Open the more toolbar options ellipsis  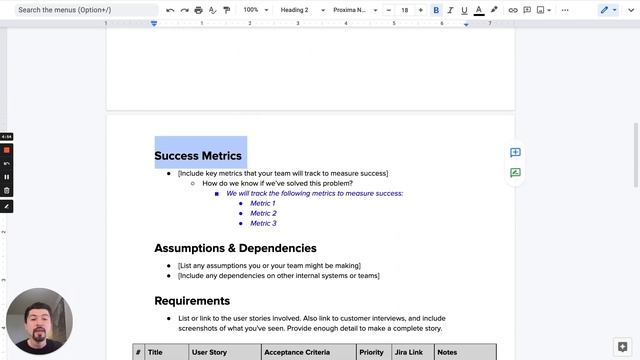click(565, 10)
